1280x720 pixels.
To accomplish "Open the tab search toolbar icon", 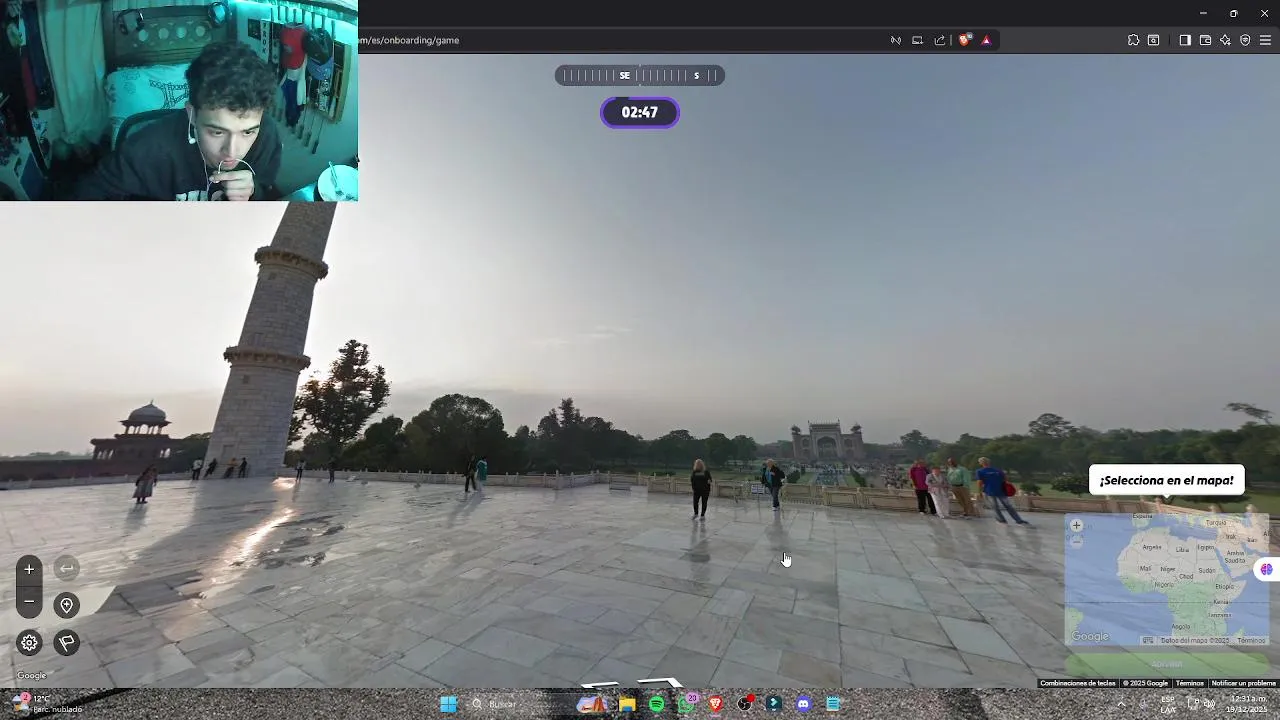I will click(1153, 40).
